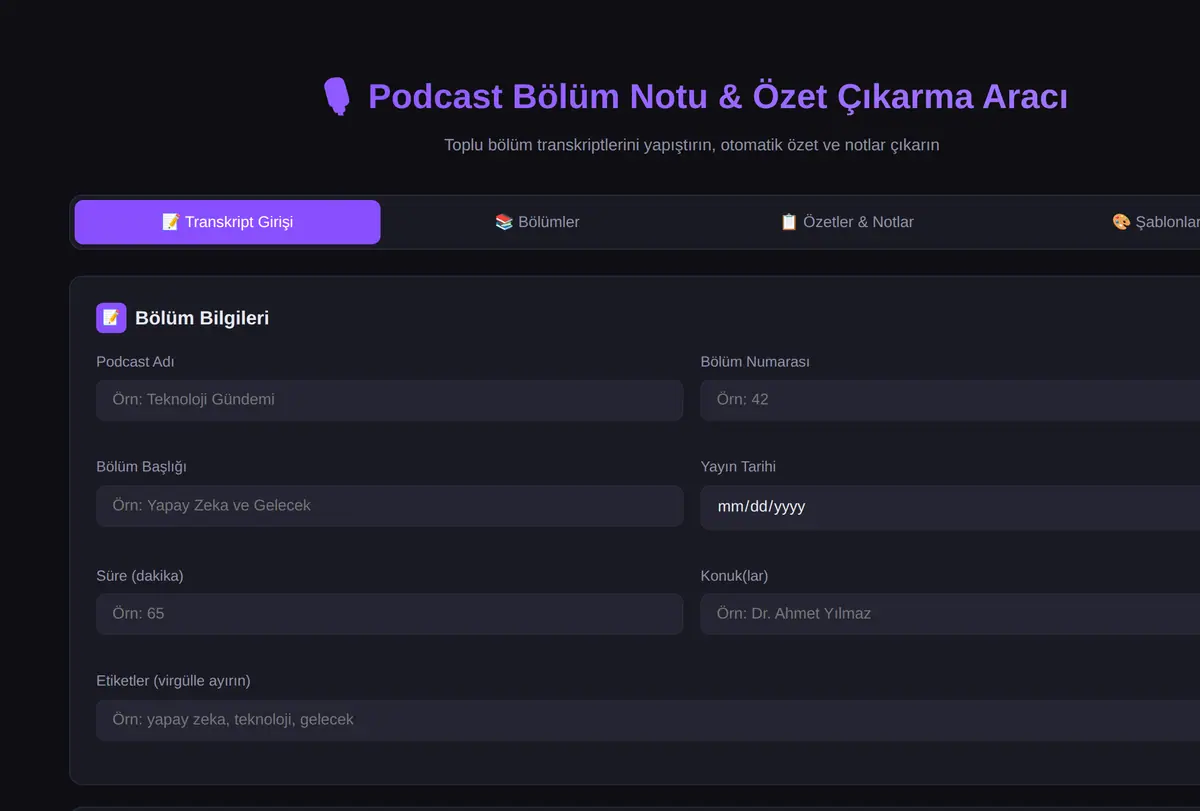Click the Etiketler tags input field
The image size is (1200, 811).
click(648, 720)
